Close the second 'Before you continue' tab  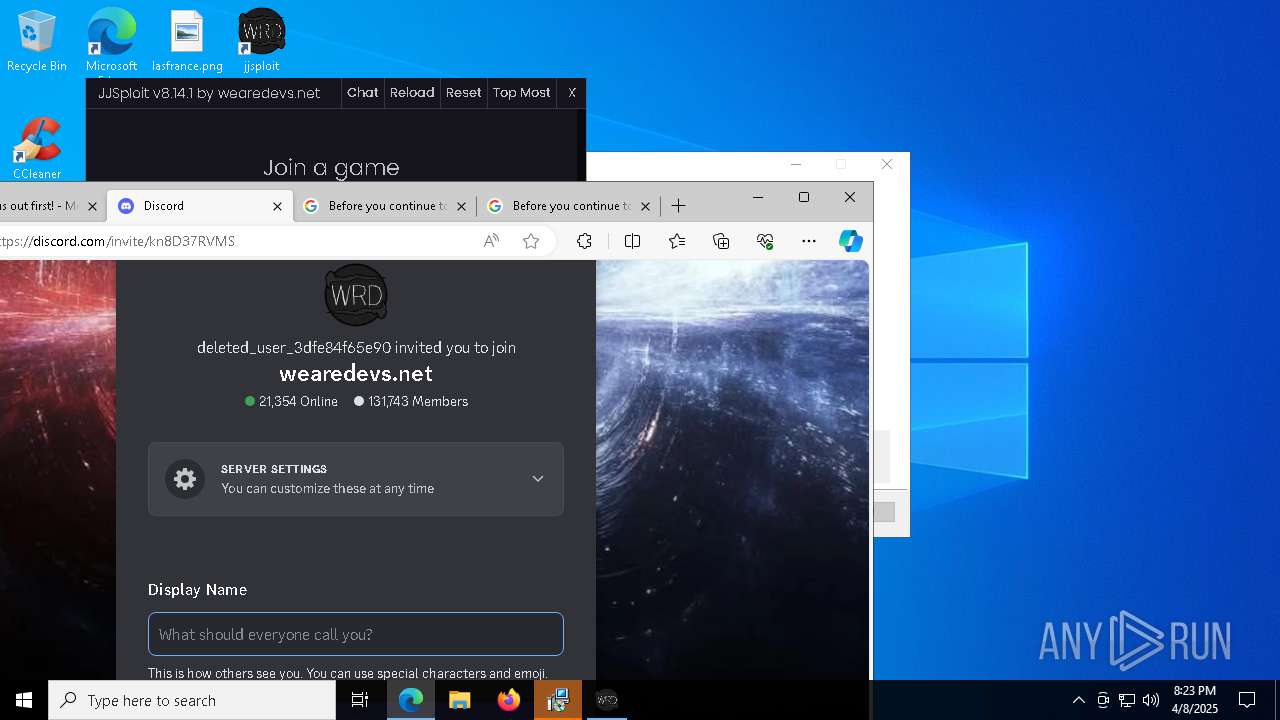pyautogui.click(x=645, y=206)
